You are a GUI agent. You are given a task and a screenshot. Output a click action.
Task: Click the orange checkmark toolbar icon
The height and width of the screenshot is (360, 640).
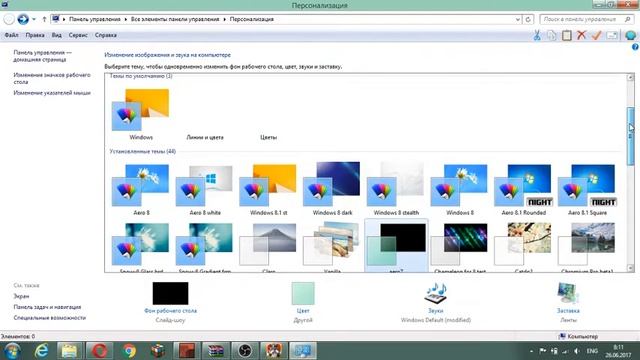pos(596,36)
